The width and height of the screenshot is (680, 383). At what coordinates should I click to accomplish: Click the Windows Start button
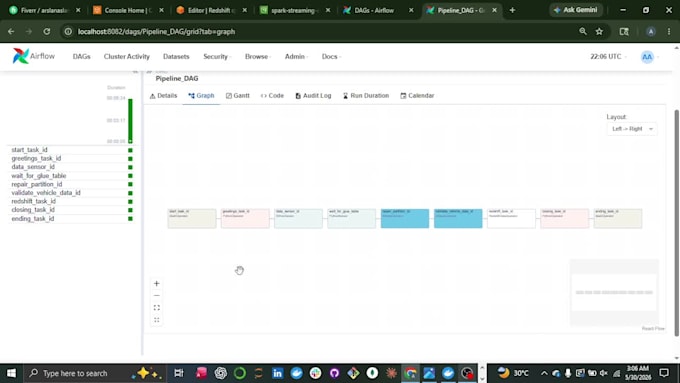(x=11, y=373)
